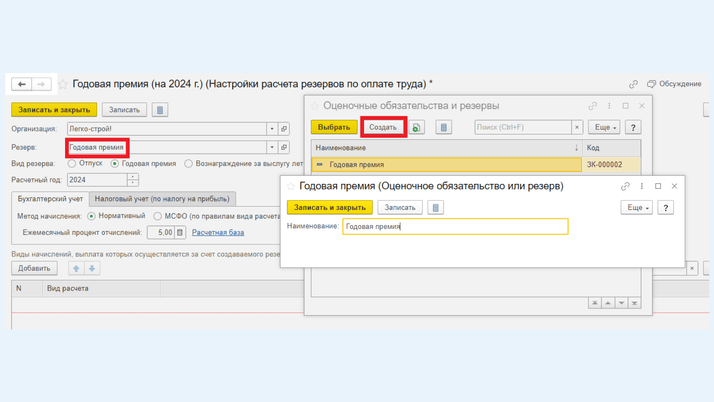Viewport: 714px width, 402px height.
Task: Open calculator icon beside 5,00 percent field
Action: 180,233
